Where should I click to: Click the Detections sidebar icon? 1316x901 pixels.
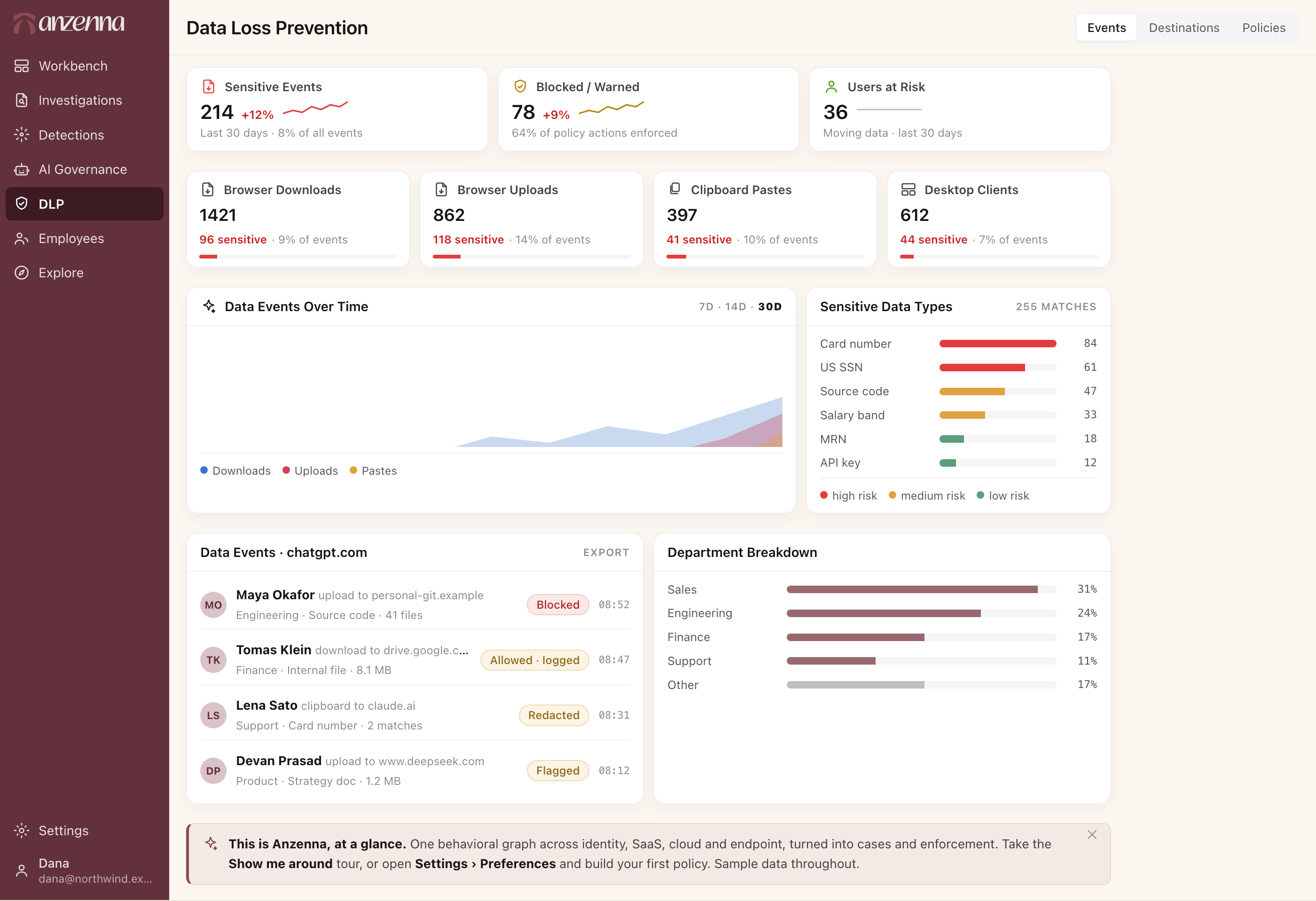22,135
